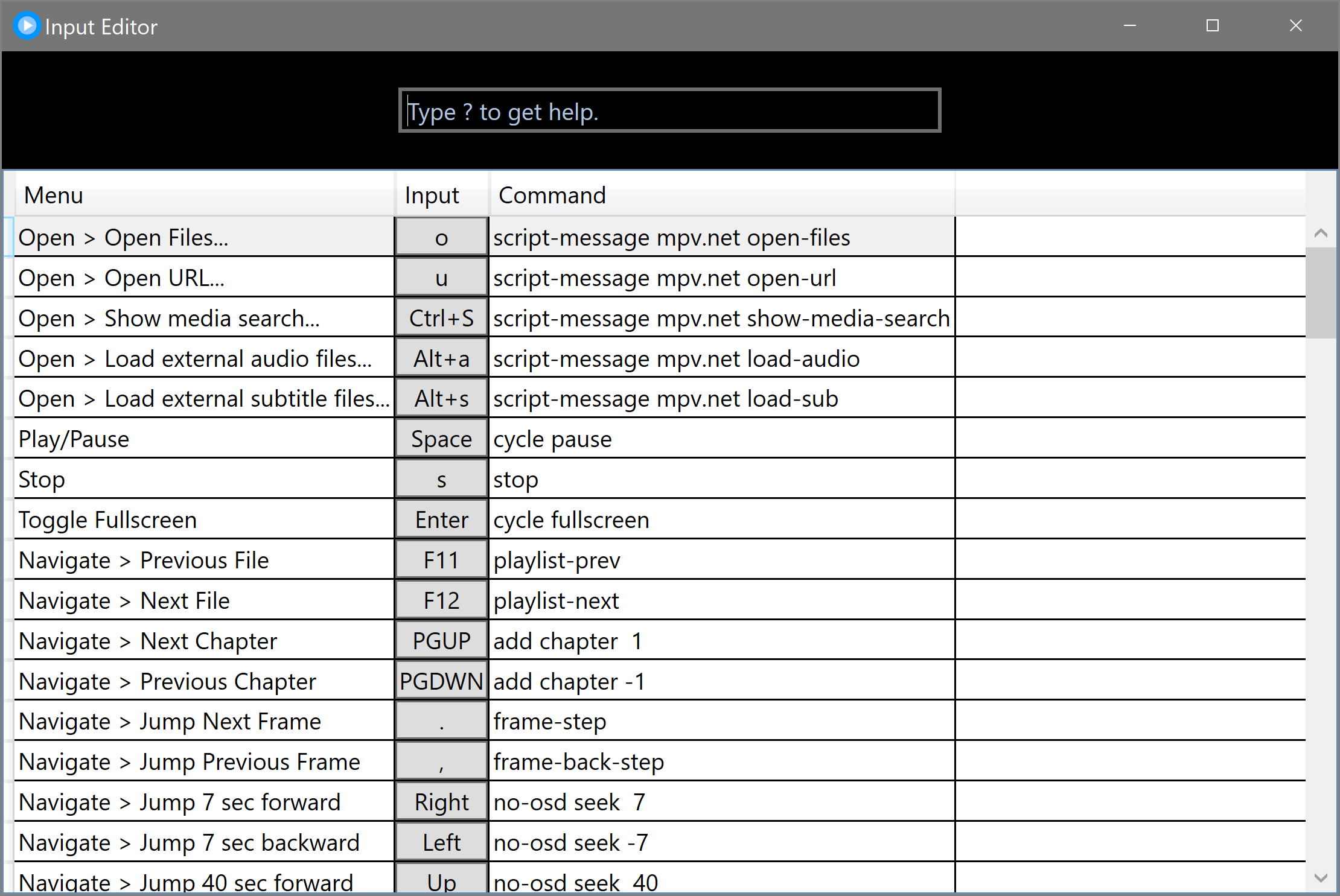
Task: Select the 'Toggle Fullscreen' menu cell
Action: (204, 519)
